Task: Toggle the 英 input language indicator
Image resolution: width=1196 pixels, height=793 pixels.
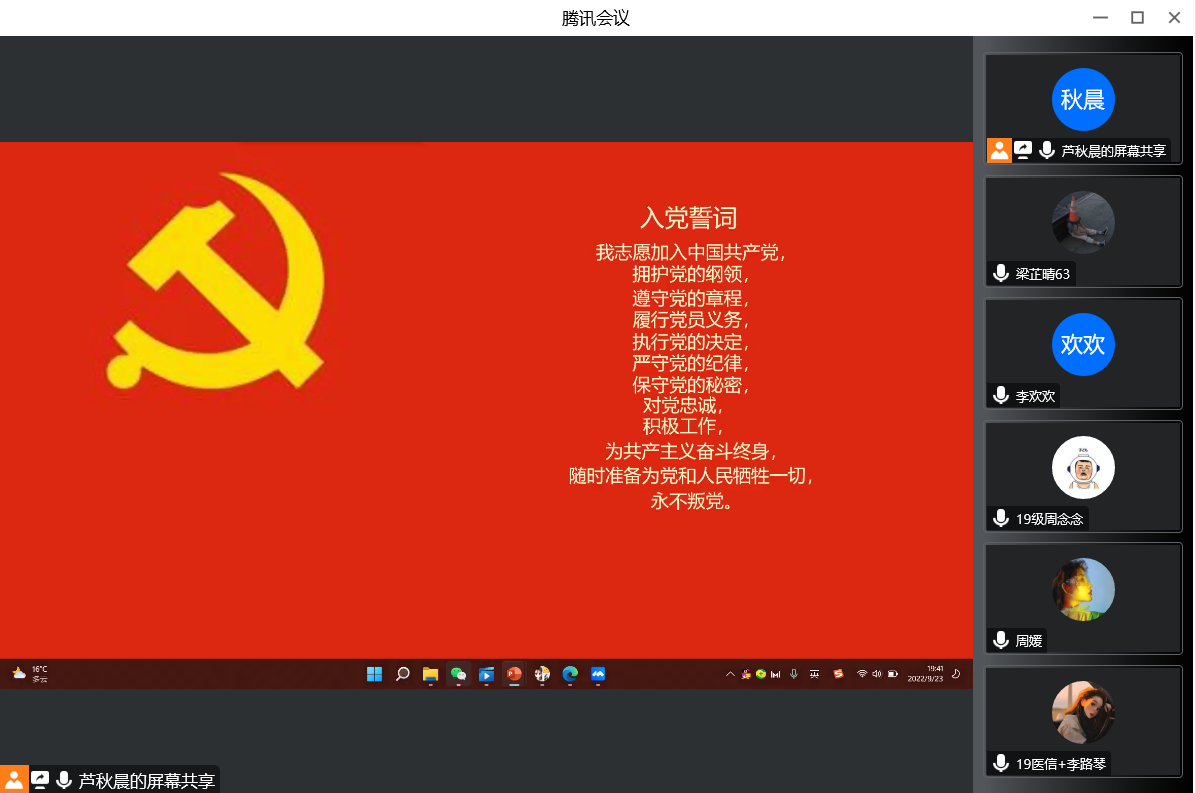Action: tap(815, 674)
